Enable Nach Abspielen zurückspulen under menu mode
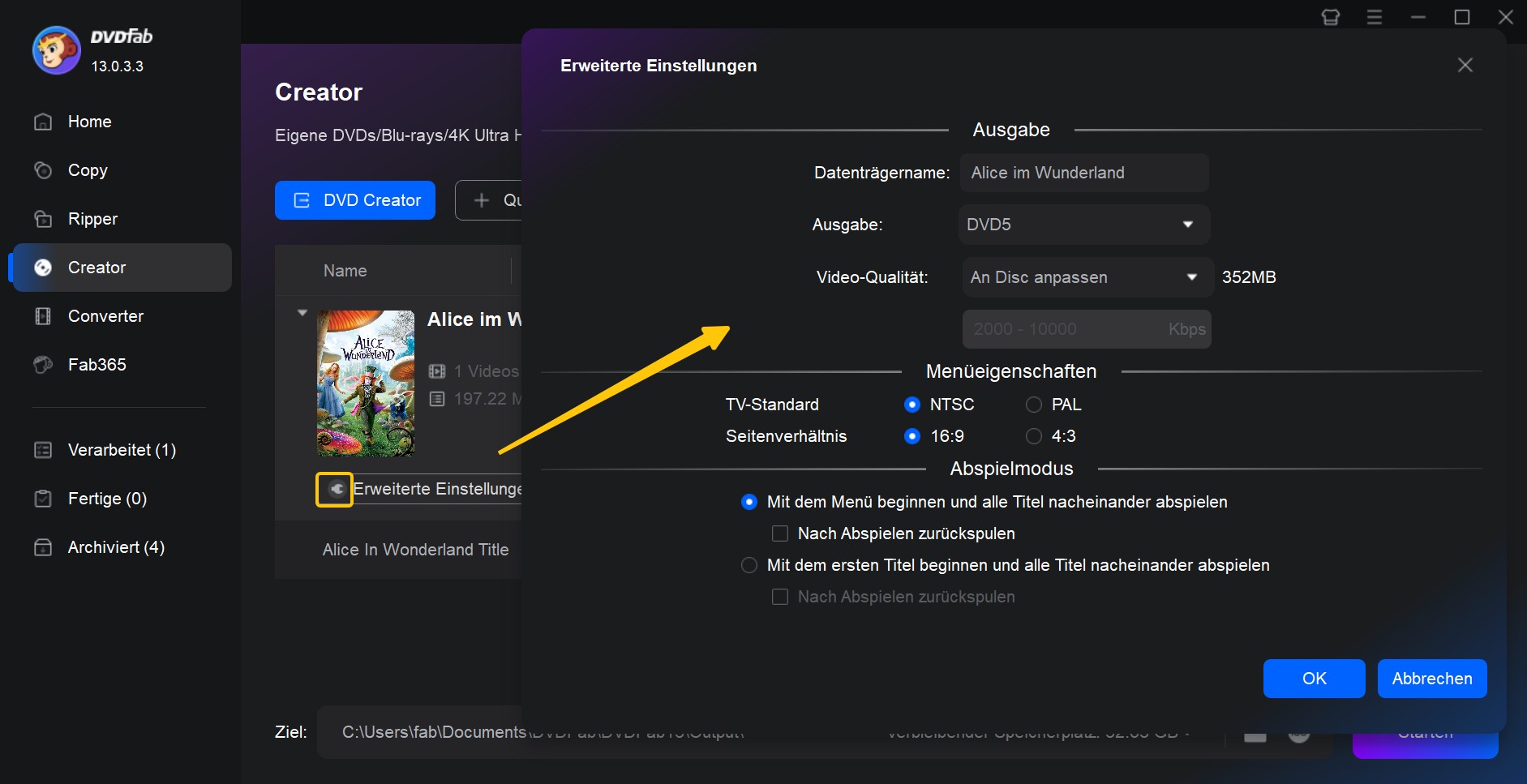The width and height of the screenshot is (1527, 784). click(x=780, y=533)
